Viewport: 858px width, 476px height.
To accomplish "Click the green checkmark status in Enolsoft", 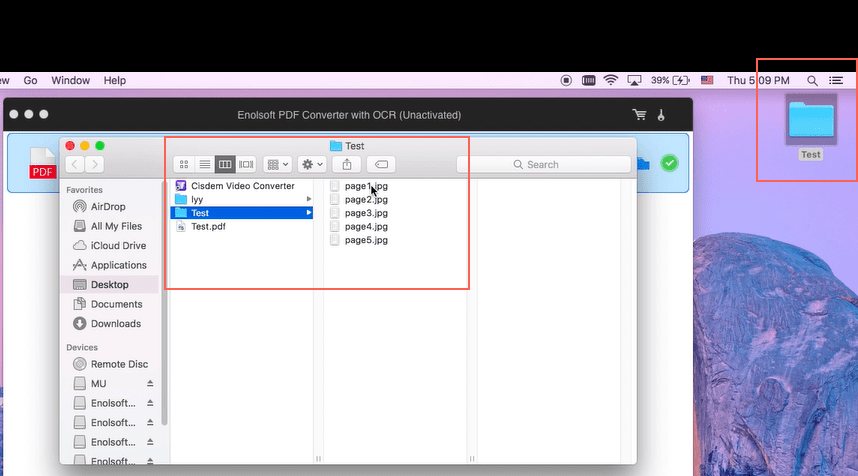I will (669, 163).
